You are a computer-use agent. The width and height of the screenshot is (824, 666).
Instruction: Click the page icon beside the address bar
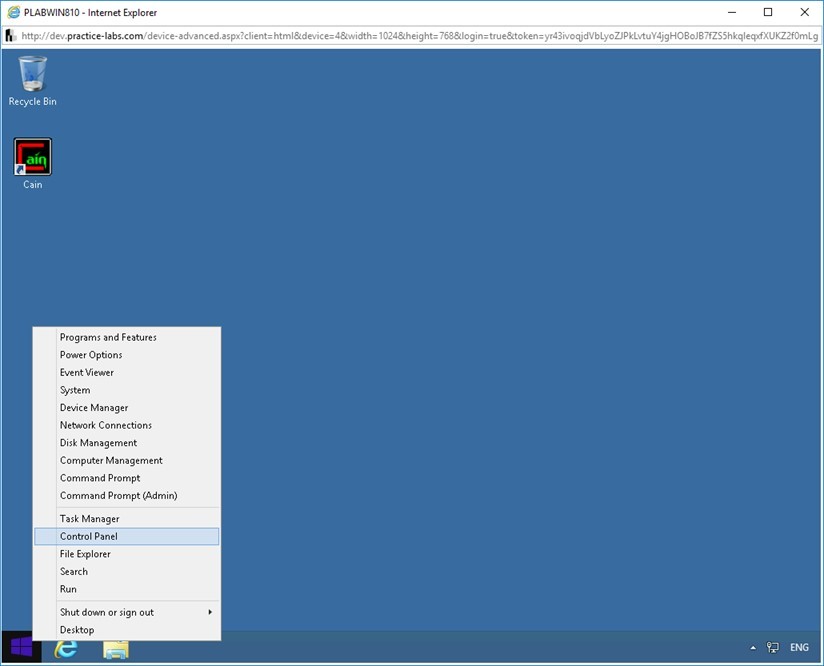point(9,34)
